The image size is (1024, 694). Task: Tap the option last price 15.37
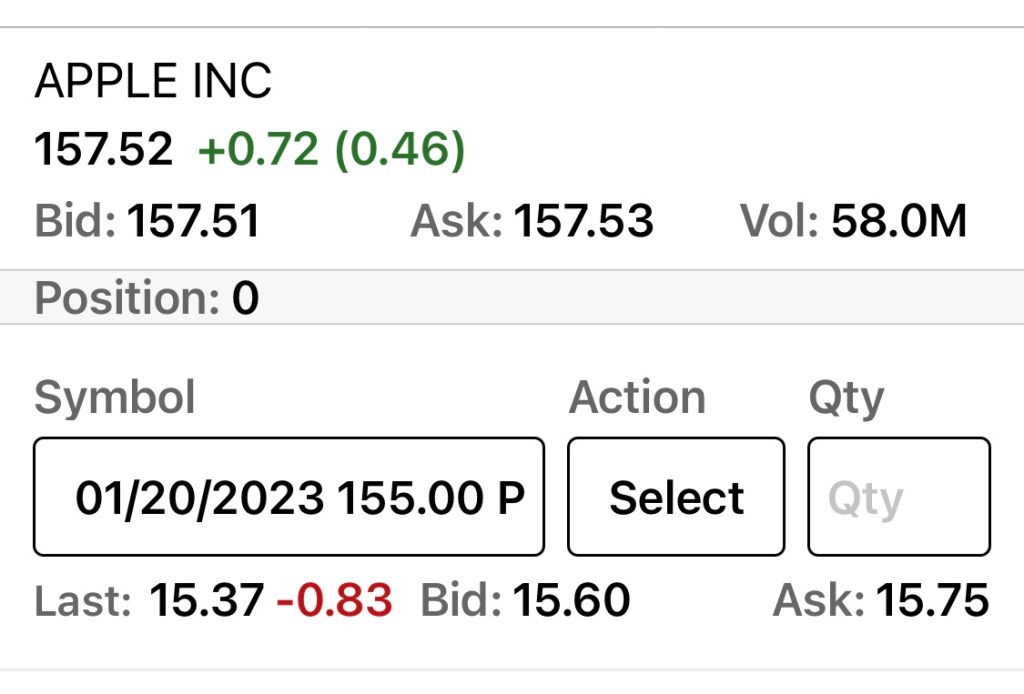point(206,601)
